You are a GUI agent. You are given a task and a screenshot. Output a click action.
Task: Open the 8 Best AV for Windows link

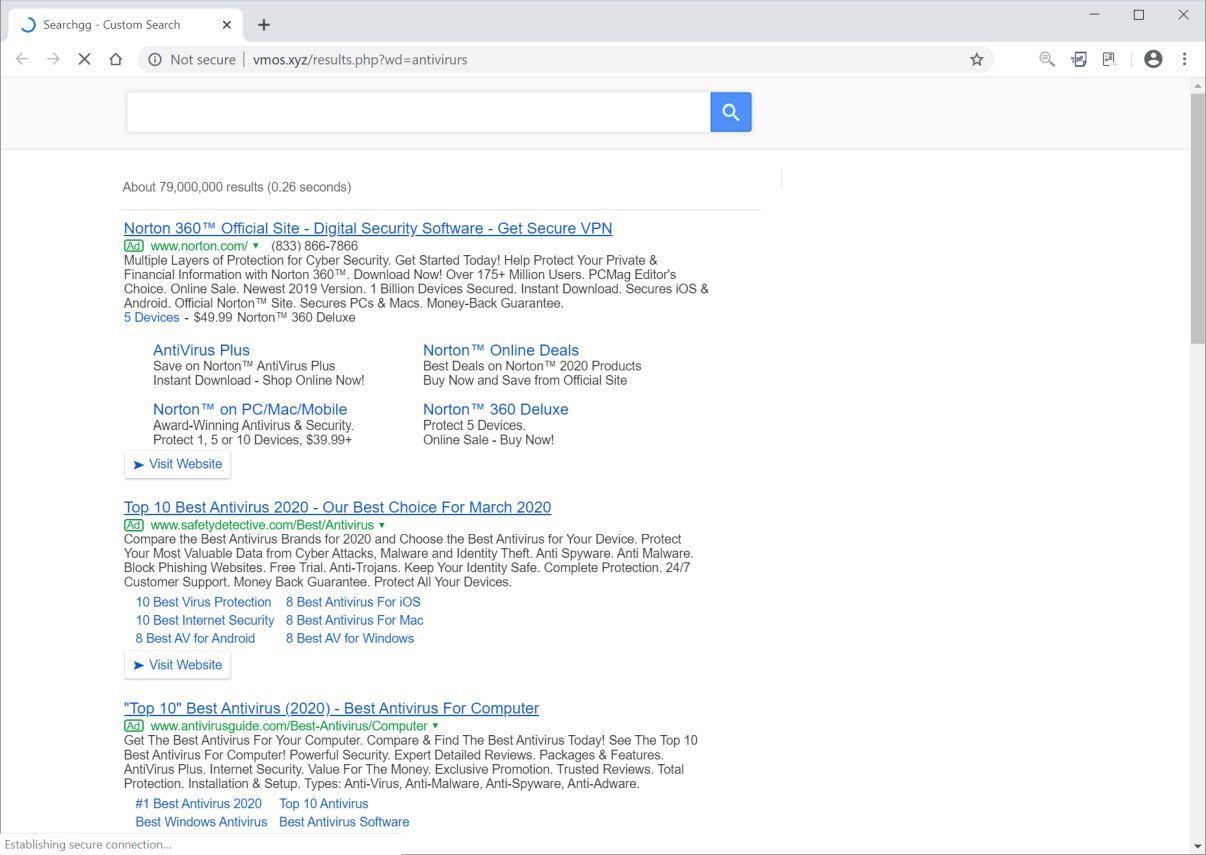click(x=350, y=638)
